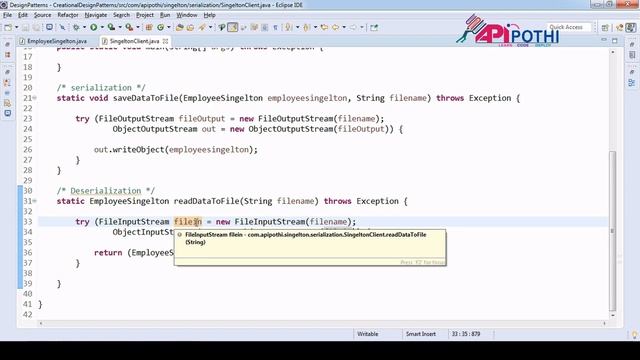Click the New Java Package icon
The image size is (640, 360).
tap(149, 27)
